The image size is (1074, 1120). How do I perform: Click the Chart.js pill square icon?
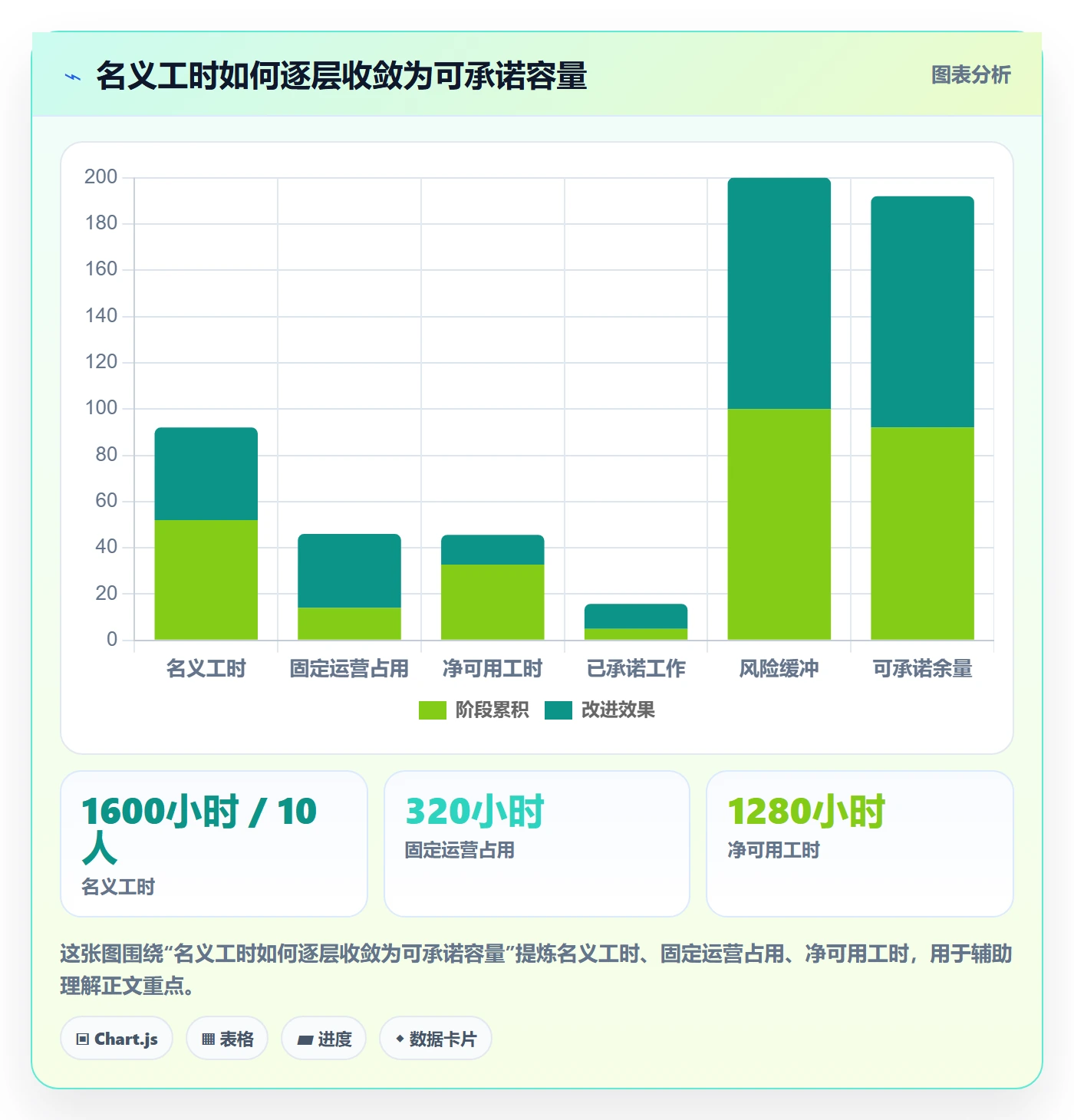click(83, 1039)
